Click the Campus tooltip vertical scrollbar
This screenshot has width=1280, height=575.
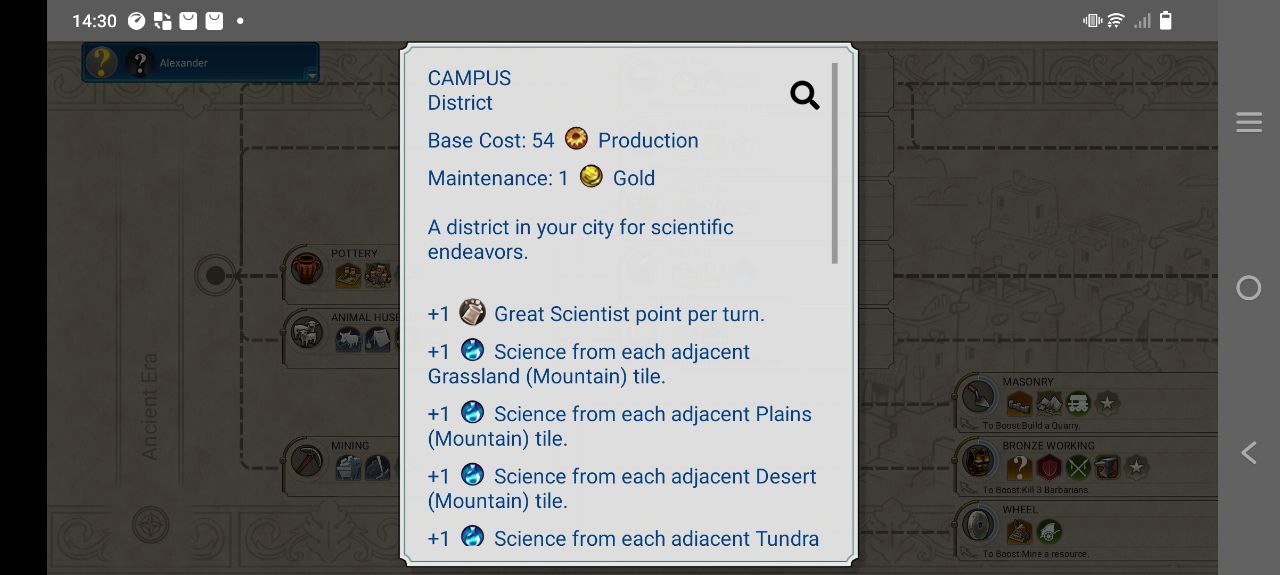[x=835, y=163]
